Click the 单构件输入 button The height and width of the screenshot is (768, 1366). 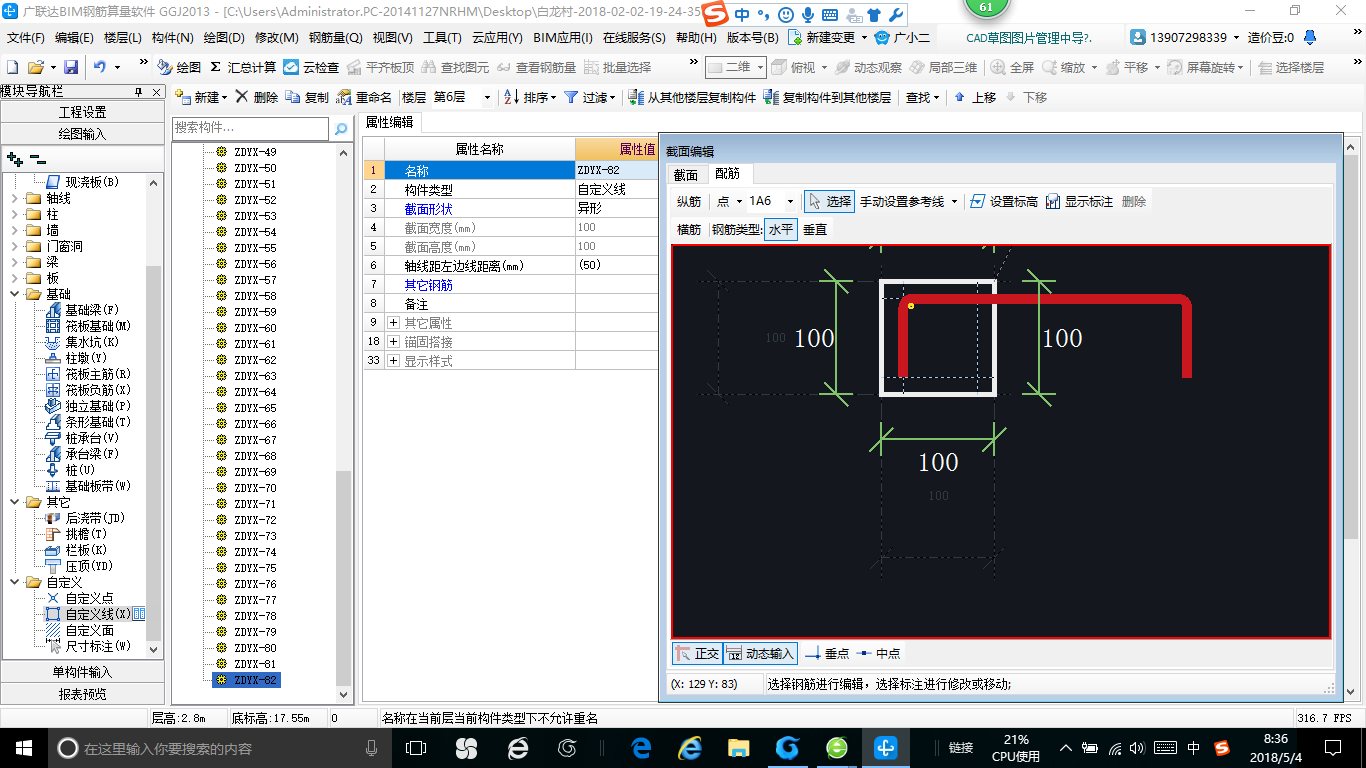point(82,672)
